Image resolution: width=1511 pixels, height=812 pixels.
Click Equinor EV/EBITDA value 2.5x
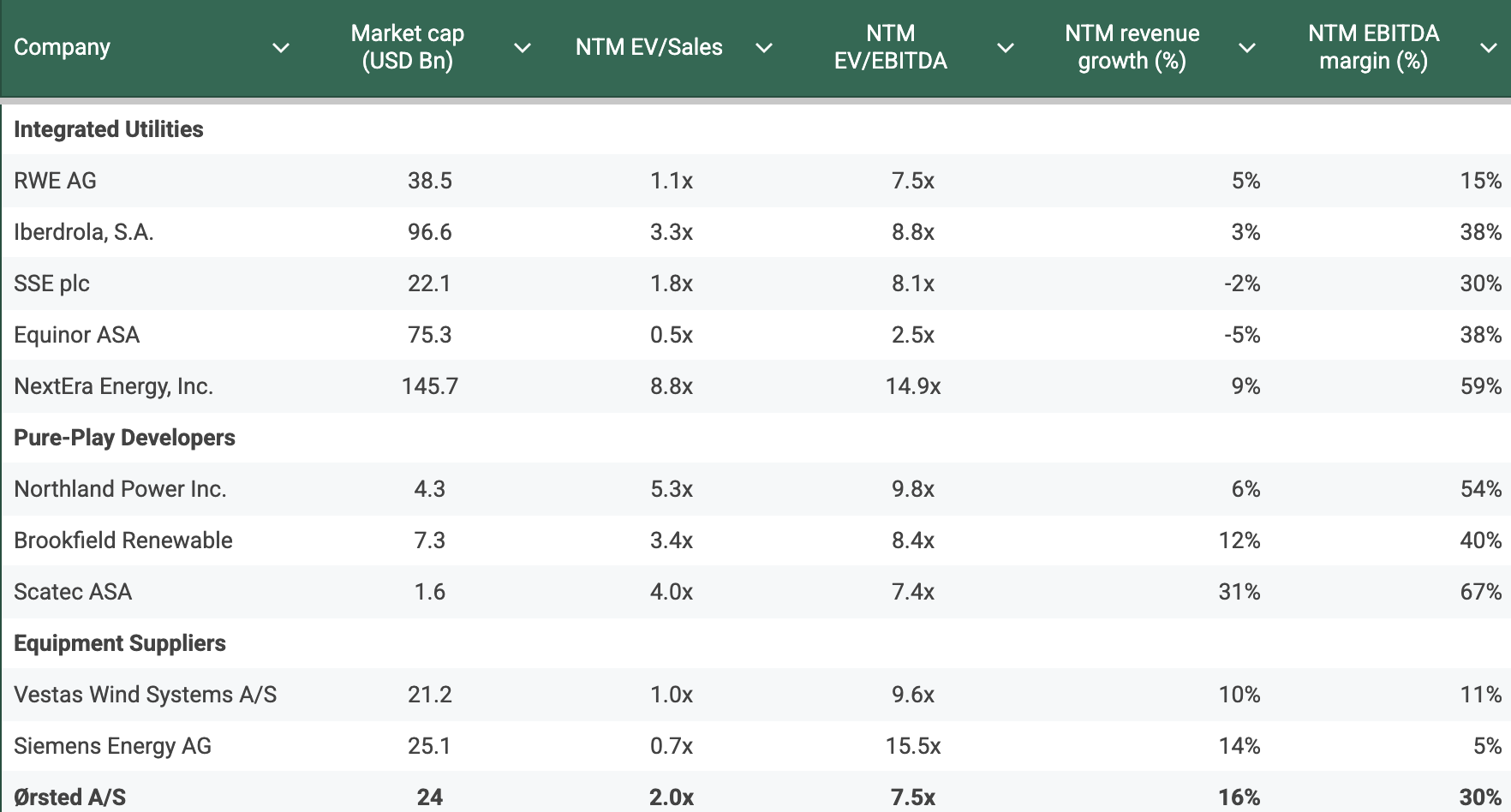(913, 335)
